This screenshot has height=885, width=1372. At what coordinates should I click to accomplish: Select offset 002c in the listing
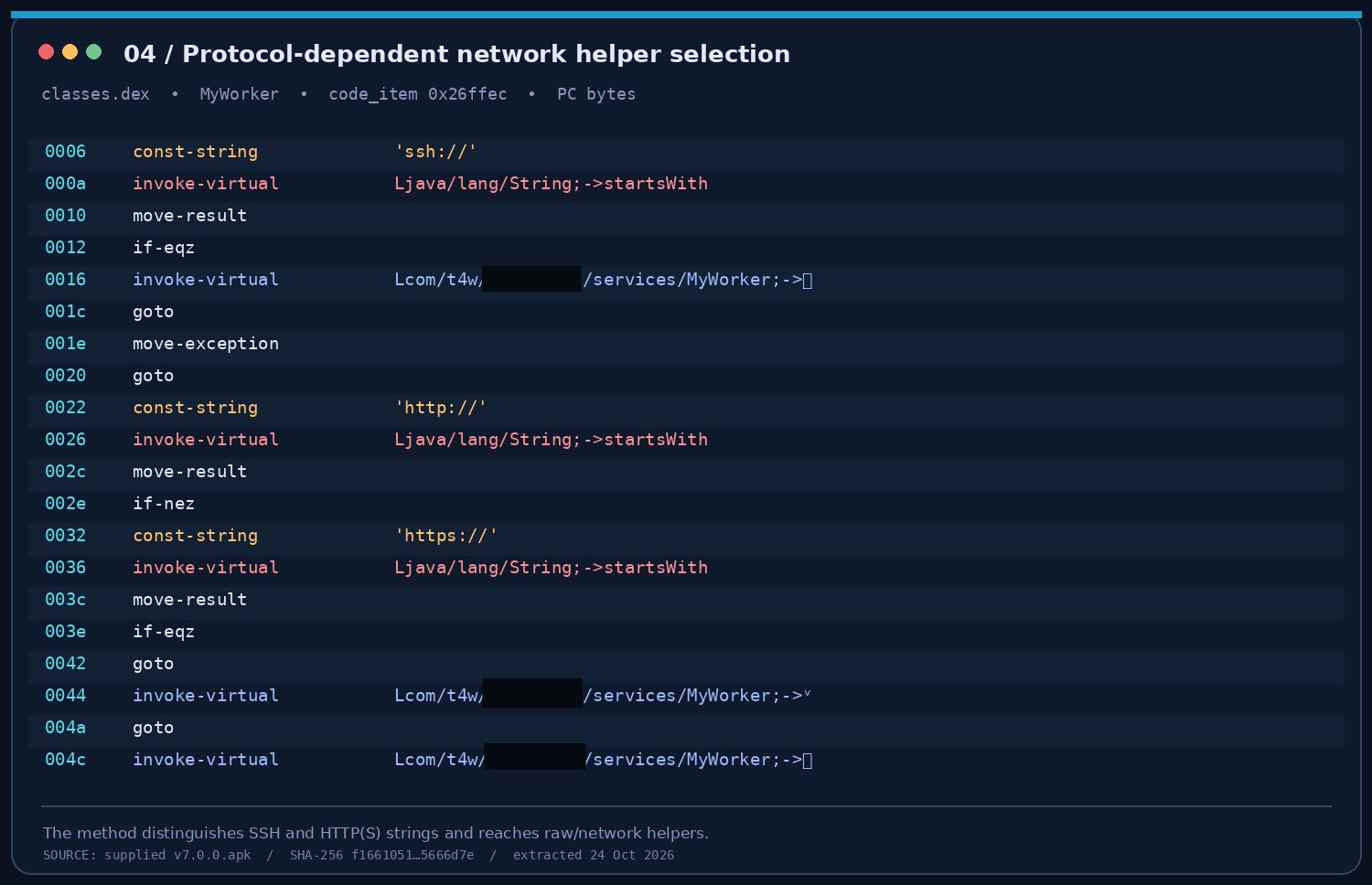(66, 472)
